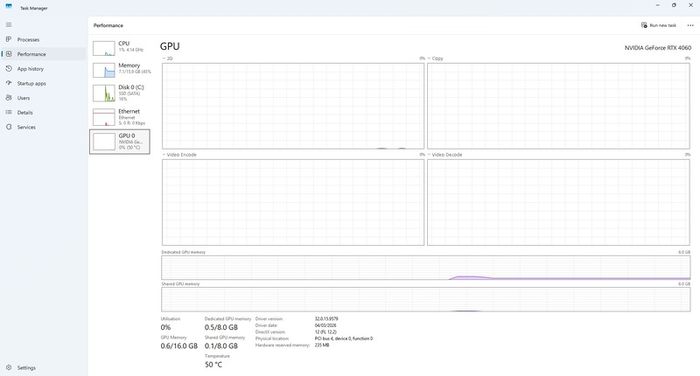Click the NVIDIA GeForce RTX 4060 label

[658, 48]
